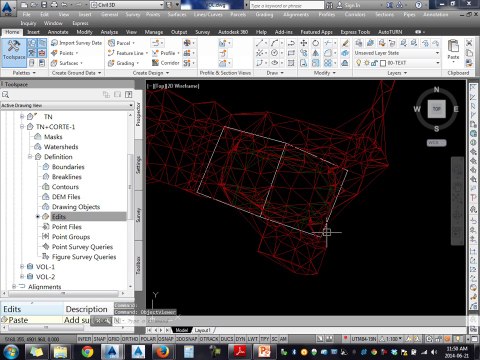
Task: Expand the Create Ground Data panel
Action: tap(76, 73)
